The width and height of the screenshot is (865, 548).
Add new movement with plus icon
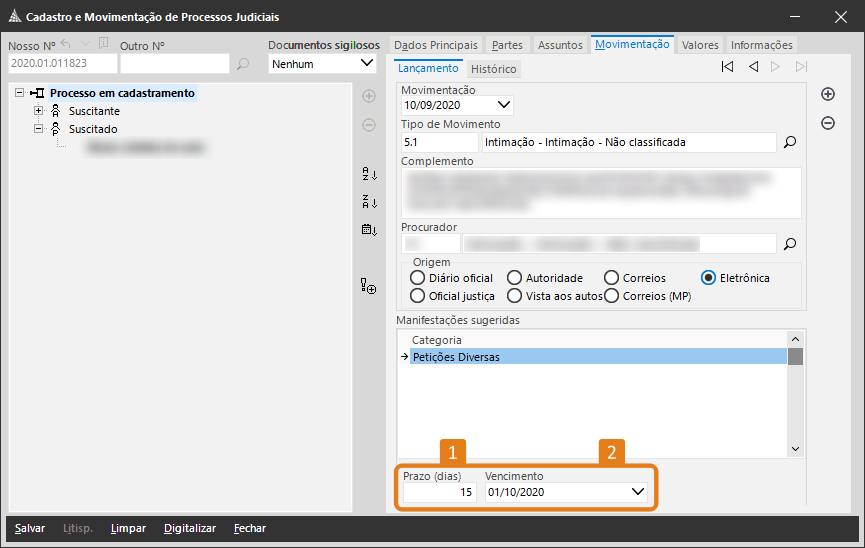pos(828,94)
